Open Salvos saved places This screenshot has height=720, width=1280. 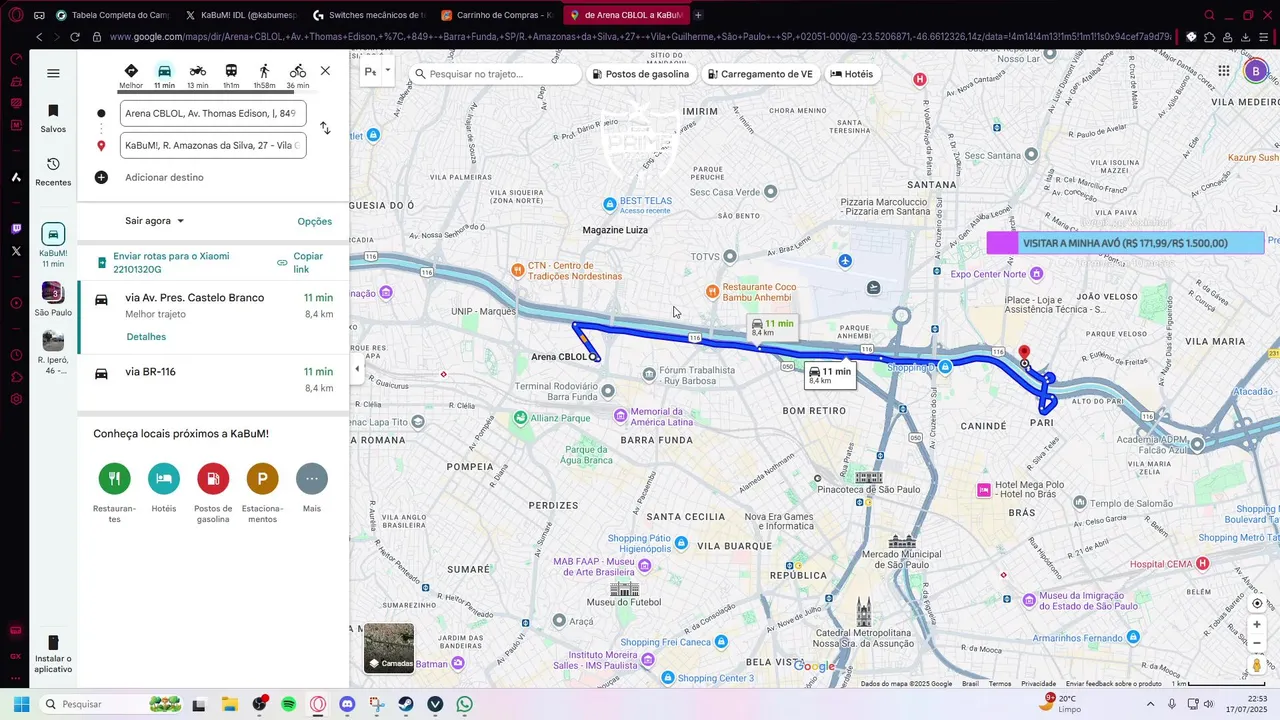pyautogui.click(x=53, y=118)
